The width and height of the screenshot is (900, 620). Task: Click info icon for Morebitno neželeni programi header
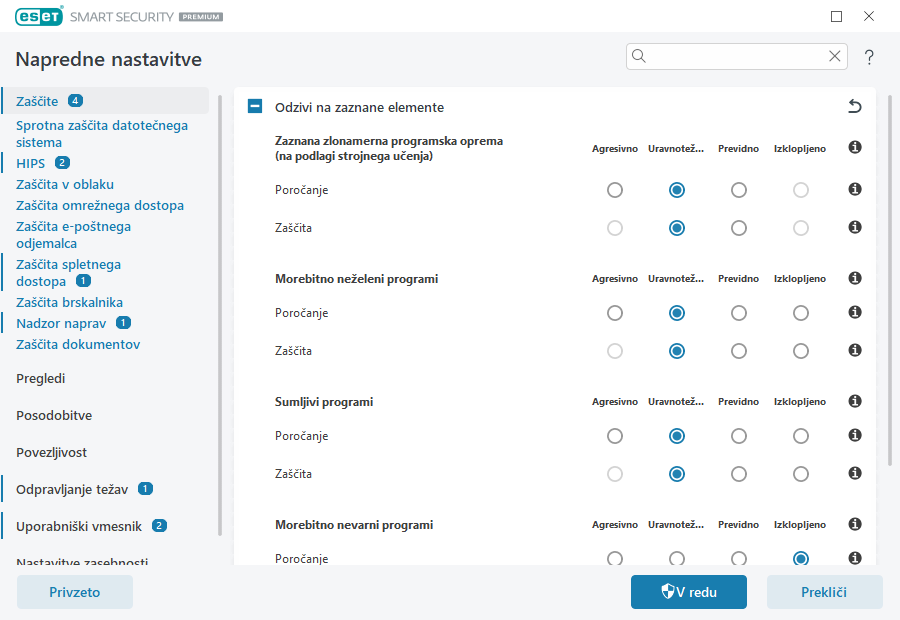click(x=855, y=279)
